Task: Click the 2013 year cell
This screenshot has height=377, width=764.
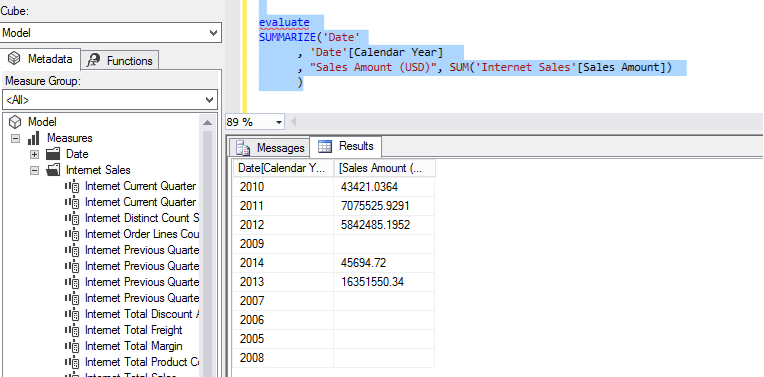Action: point(283,282)
